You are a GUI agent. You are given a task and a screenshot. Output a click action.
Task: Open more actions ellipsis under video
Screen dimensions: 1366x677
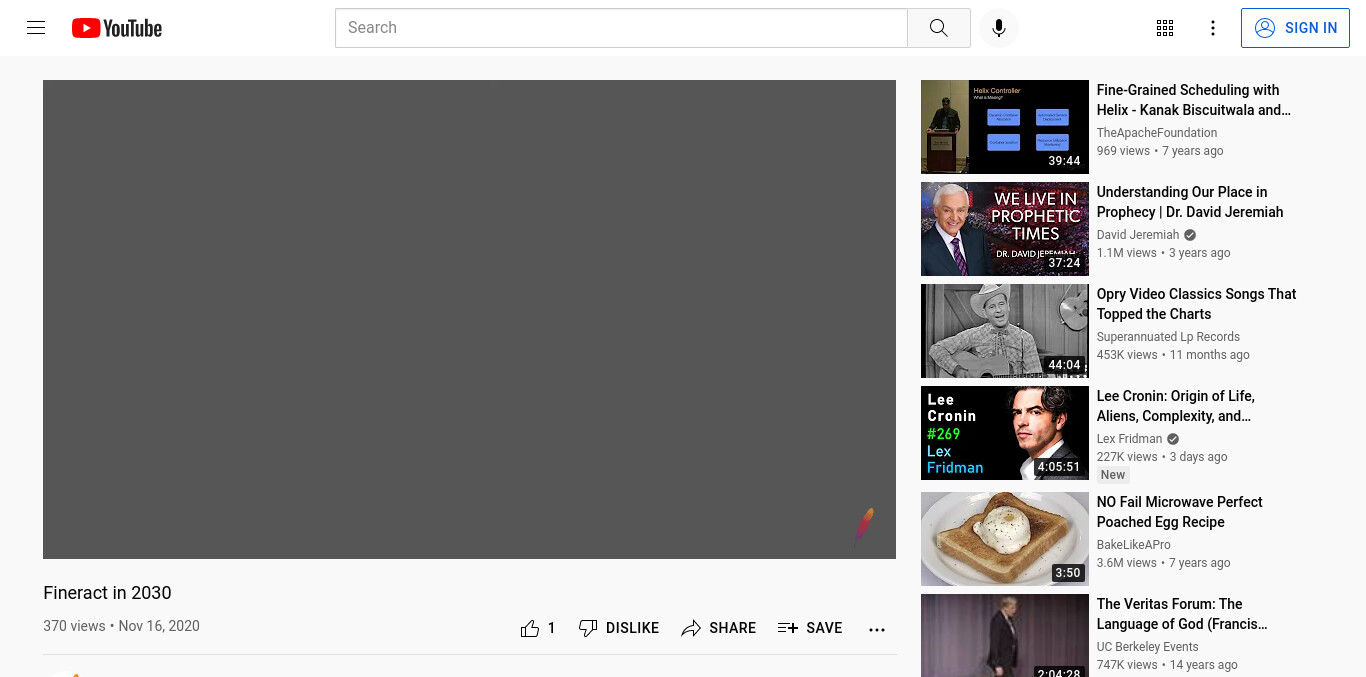click(x=877, y=629)
